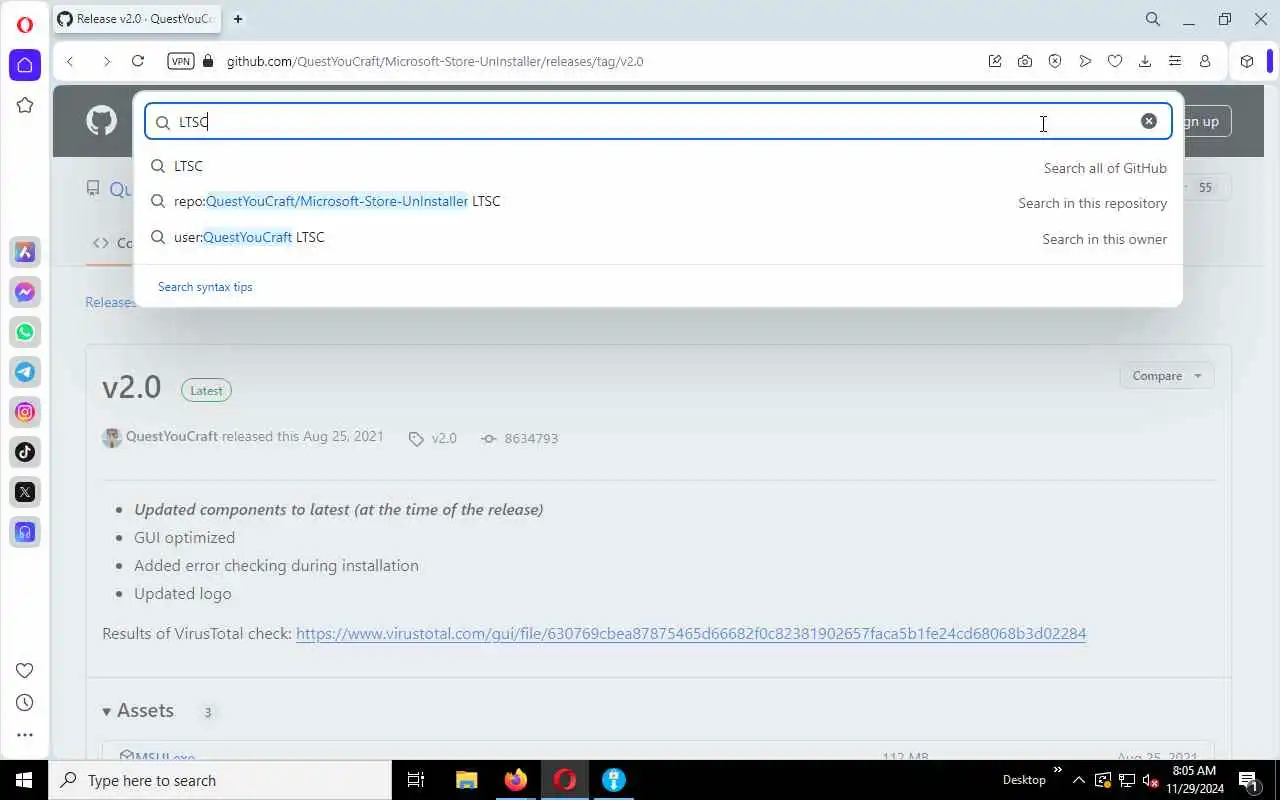Open the VirusTotal results link
This screenshot has height=800, width=1280.
(691, 634)
